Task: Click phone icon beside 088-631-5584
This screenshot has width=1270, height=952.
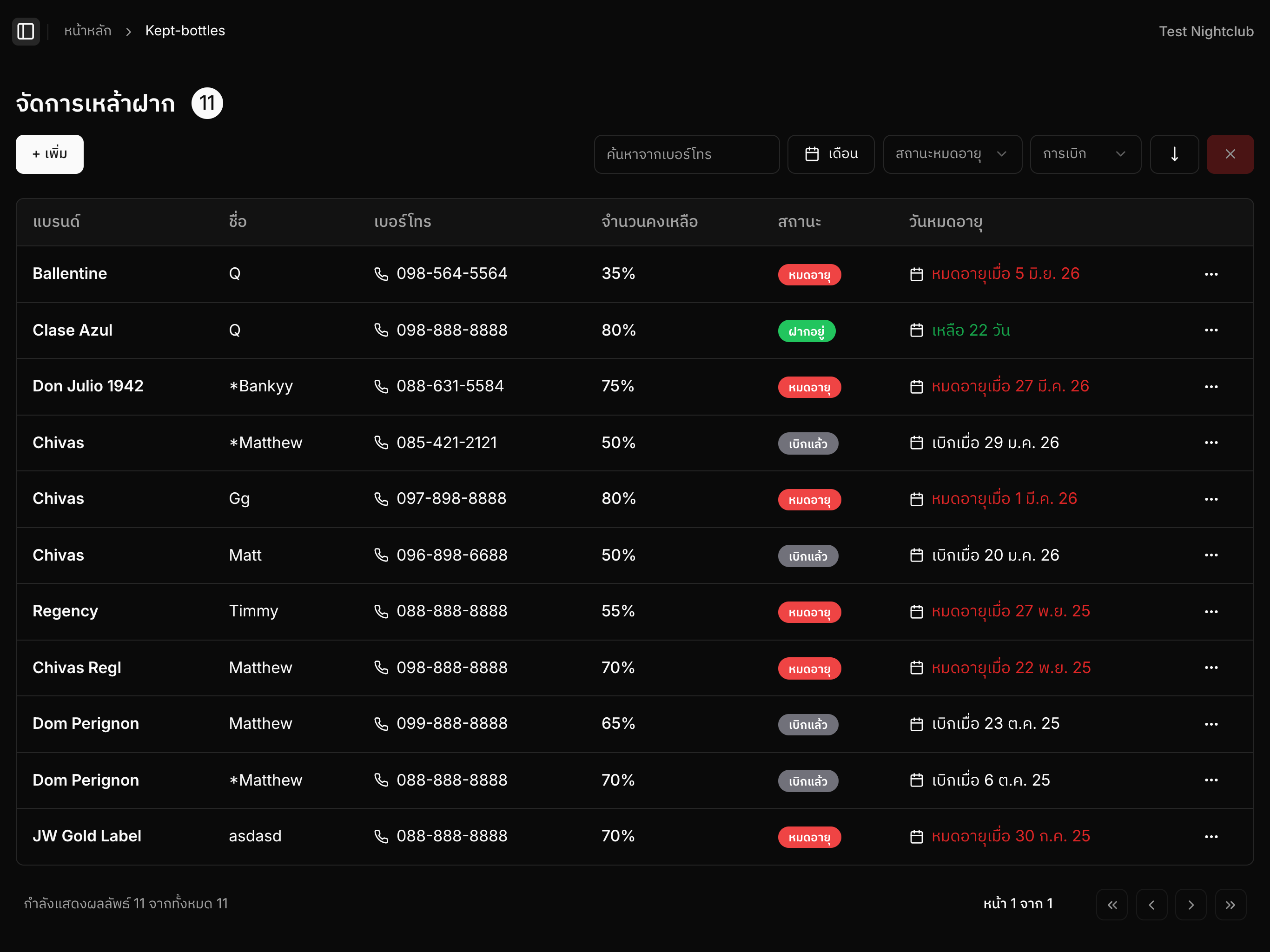Action: point(381,386)
